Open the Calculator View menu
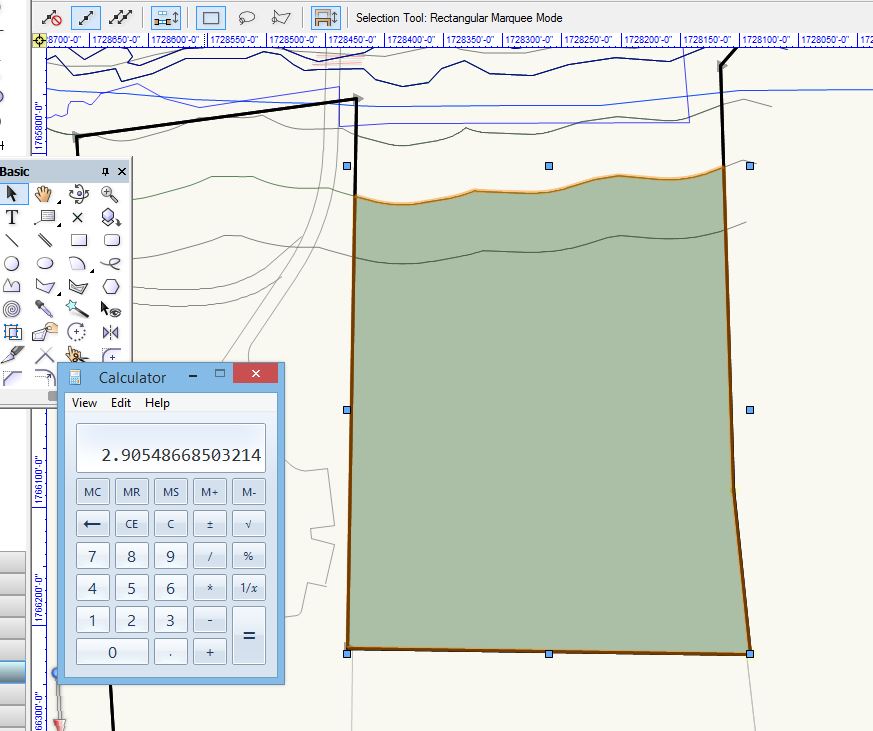This screenshot has height=731, width=873. (x=85, y=403)
